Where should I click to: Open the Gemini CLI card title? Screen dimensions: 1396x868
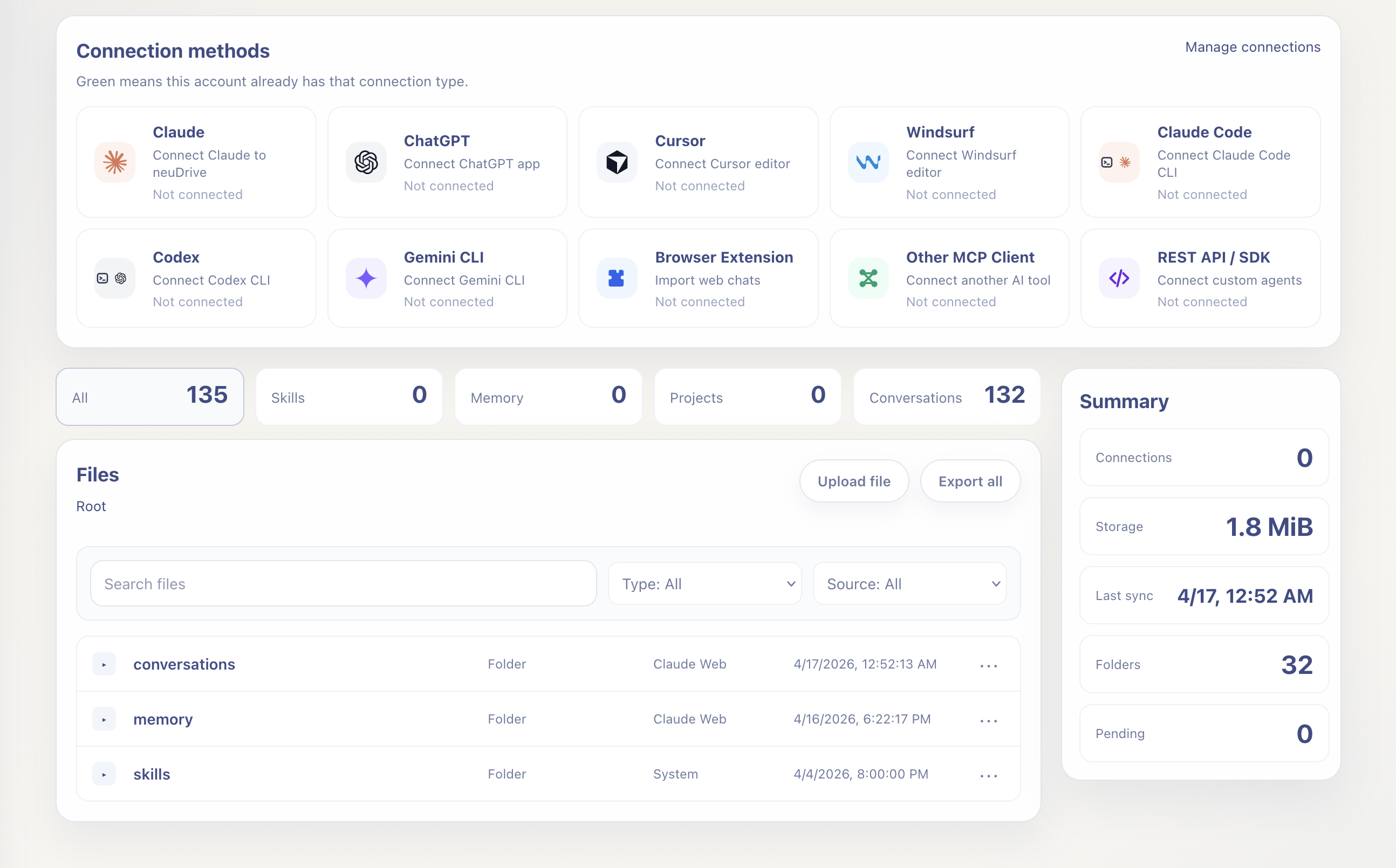point(444,257)
